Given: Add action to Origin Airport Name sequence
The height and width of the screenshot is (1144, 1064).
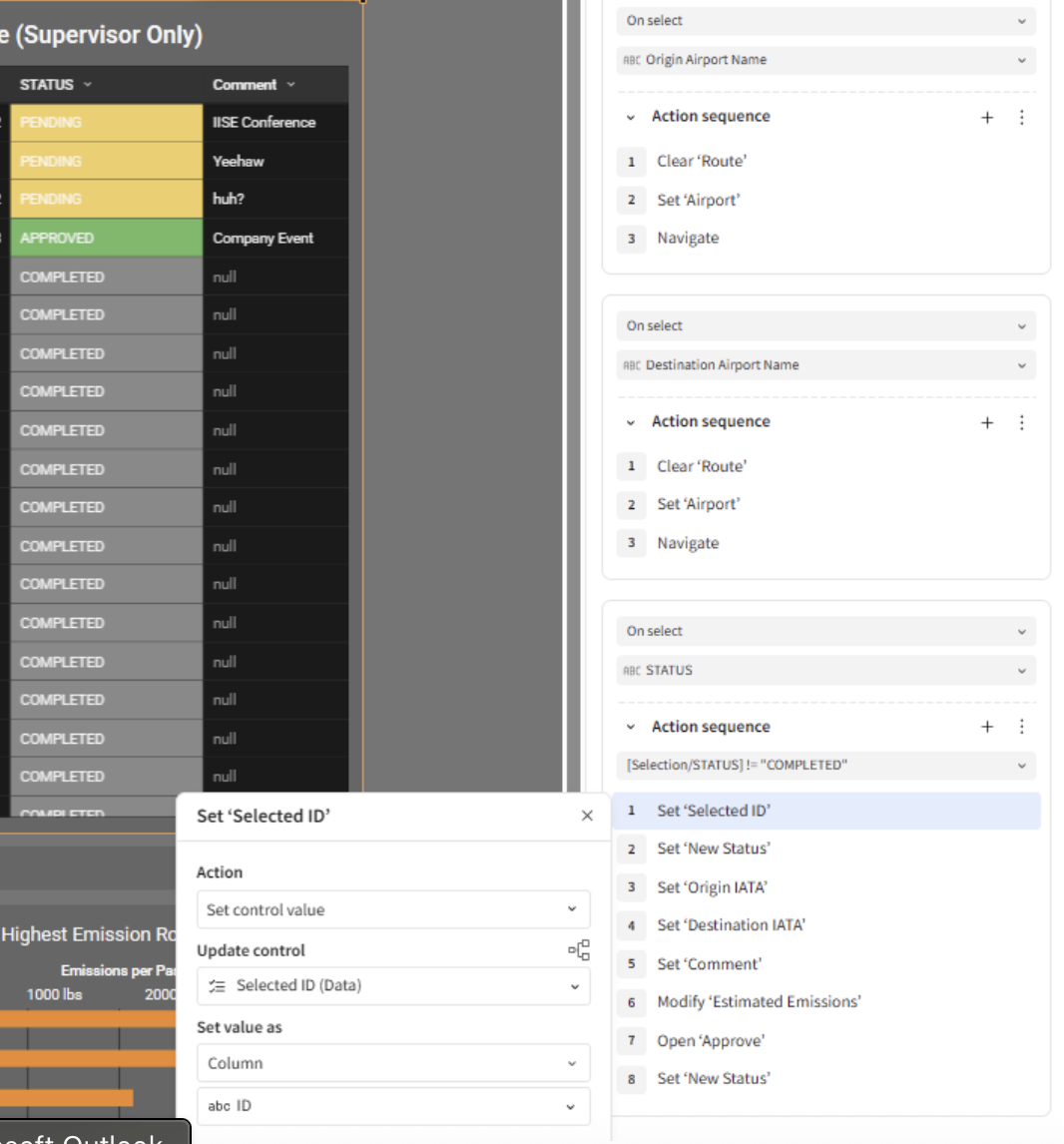Looking at the screenshot, I should [986, 118].
